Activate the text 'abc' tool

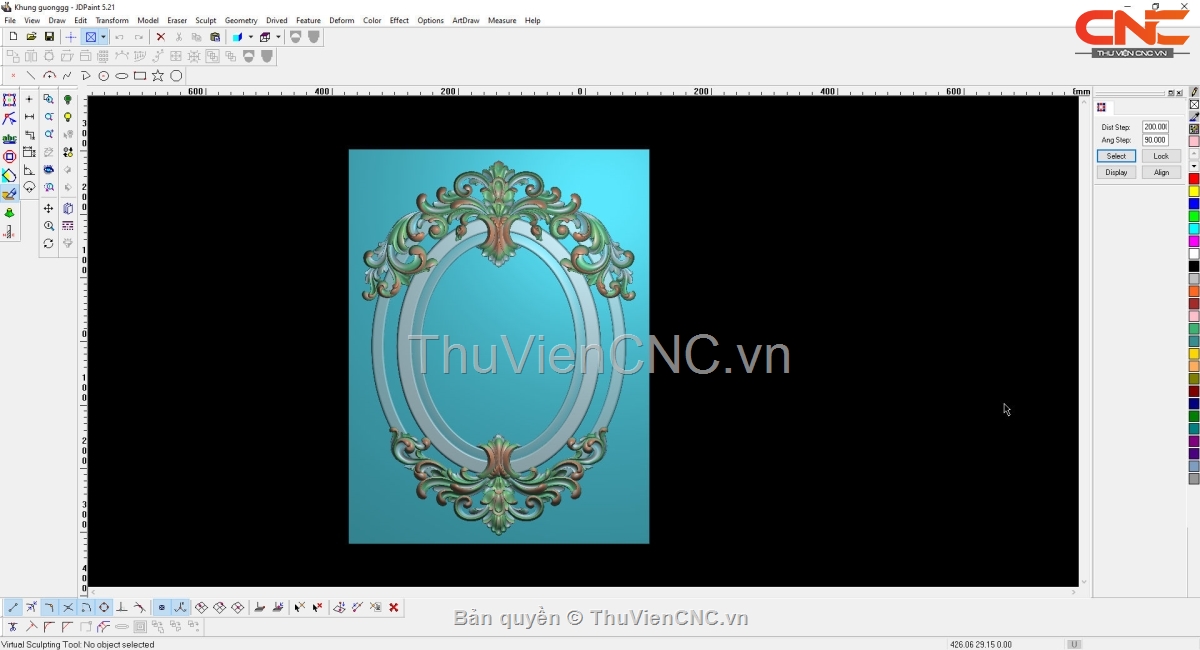(x=9, y=139)
